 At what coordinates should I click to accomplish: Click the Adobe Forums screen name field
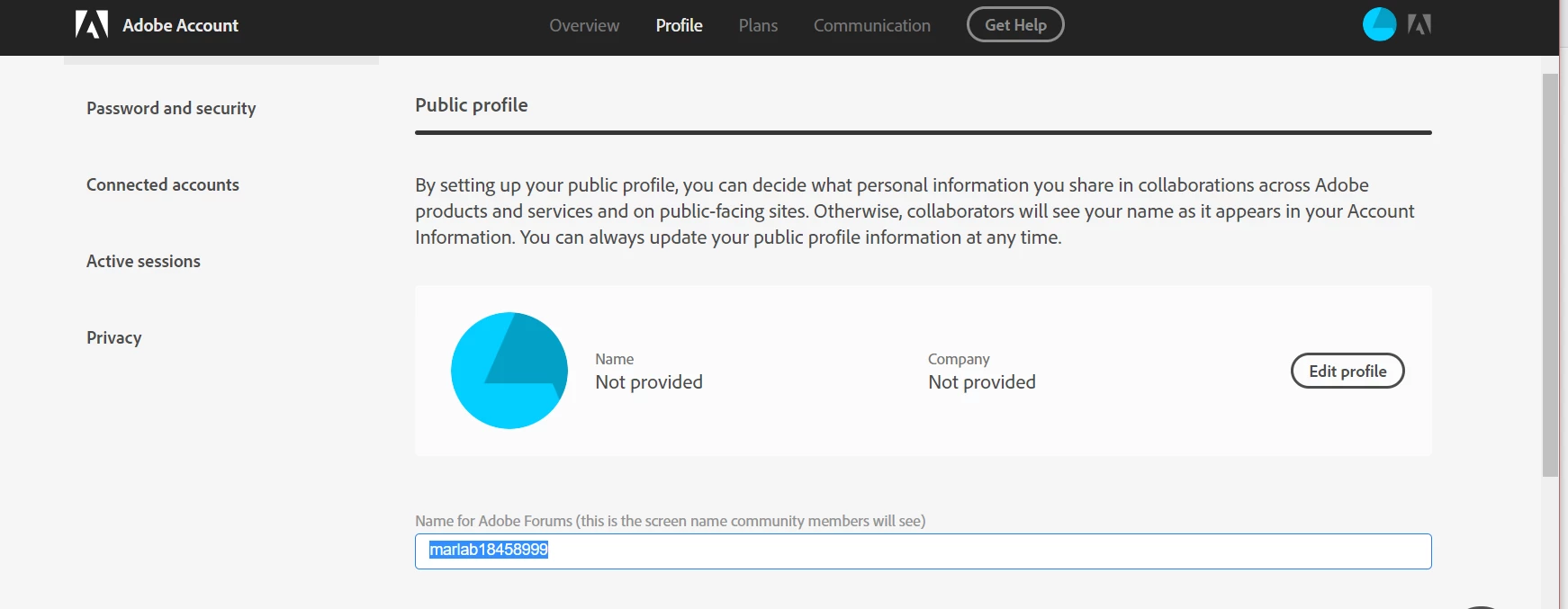click(923, 551)
